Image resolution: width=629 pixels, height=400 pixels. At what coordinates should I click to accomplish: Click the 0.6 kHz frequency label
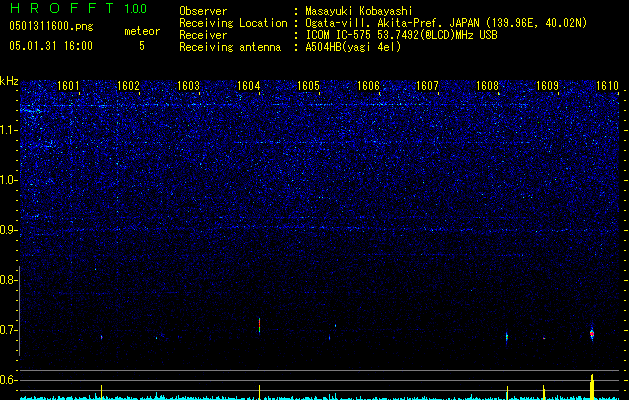[x=9, y=380]
